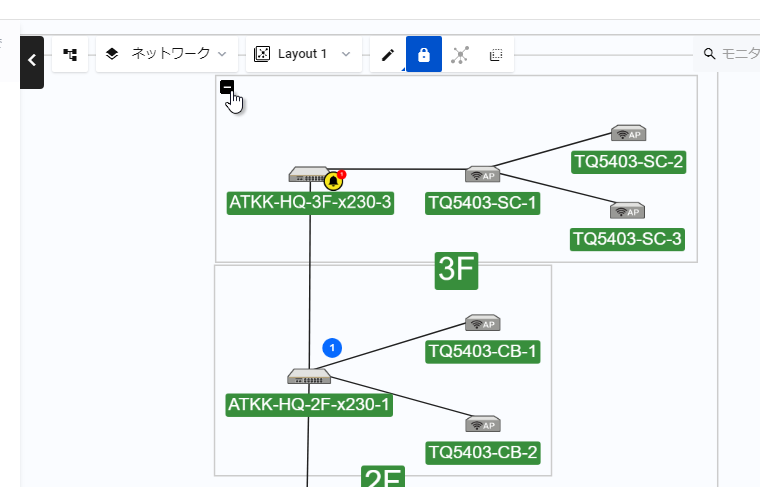The height and width of the screenshot is (487, 760).
Task: Select the TQ5403-SC-1 access point icon
Action: pyautogui.click(x=482, y=175)
